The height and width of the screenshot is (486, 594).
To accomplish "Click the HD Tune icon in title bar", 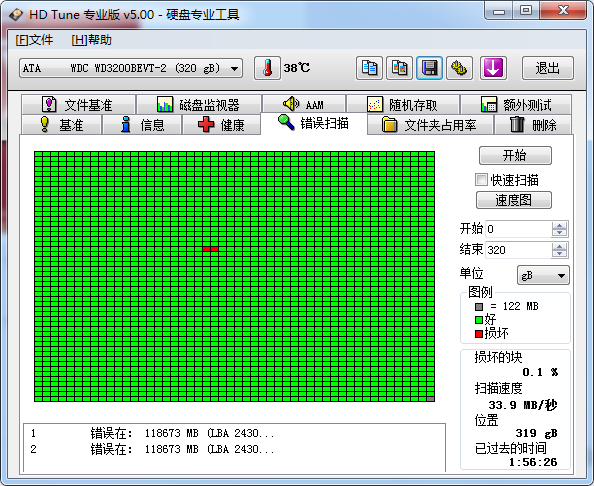I will (x=16, y=15).
